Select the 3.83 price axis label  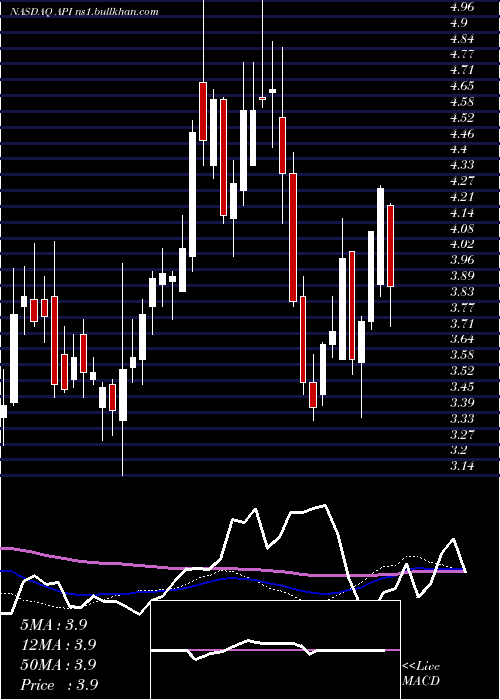(464, 292)
